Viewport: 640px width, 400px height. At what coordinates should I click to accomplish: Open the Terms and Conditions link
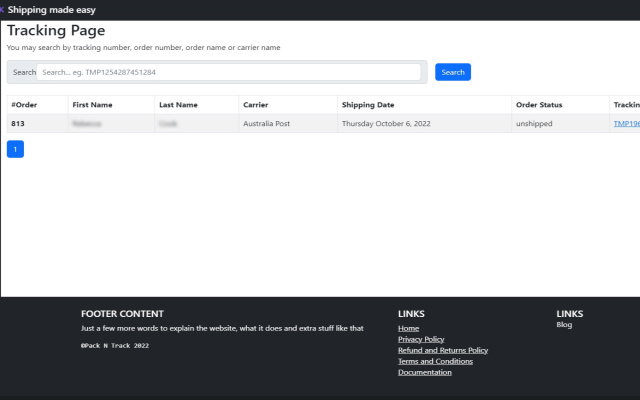pos(435,361)
